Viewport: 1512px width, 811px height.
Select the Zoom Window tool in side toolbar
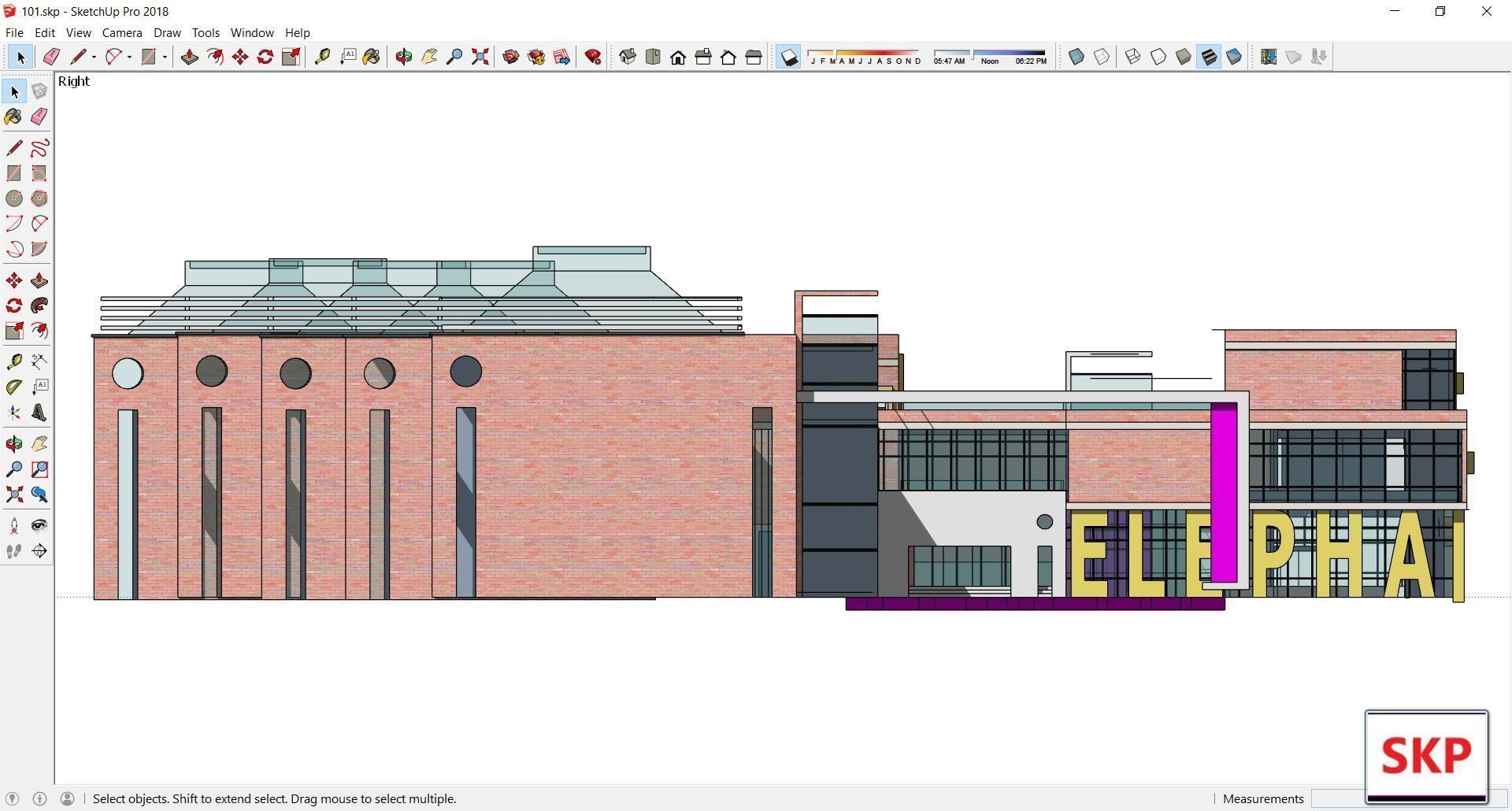[x=39, y=469]
